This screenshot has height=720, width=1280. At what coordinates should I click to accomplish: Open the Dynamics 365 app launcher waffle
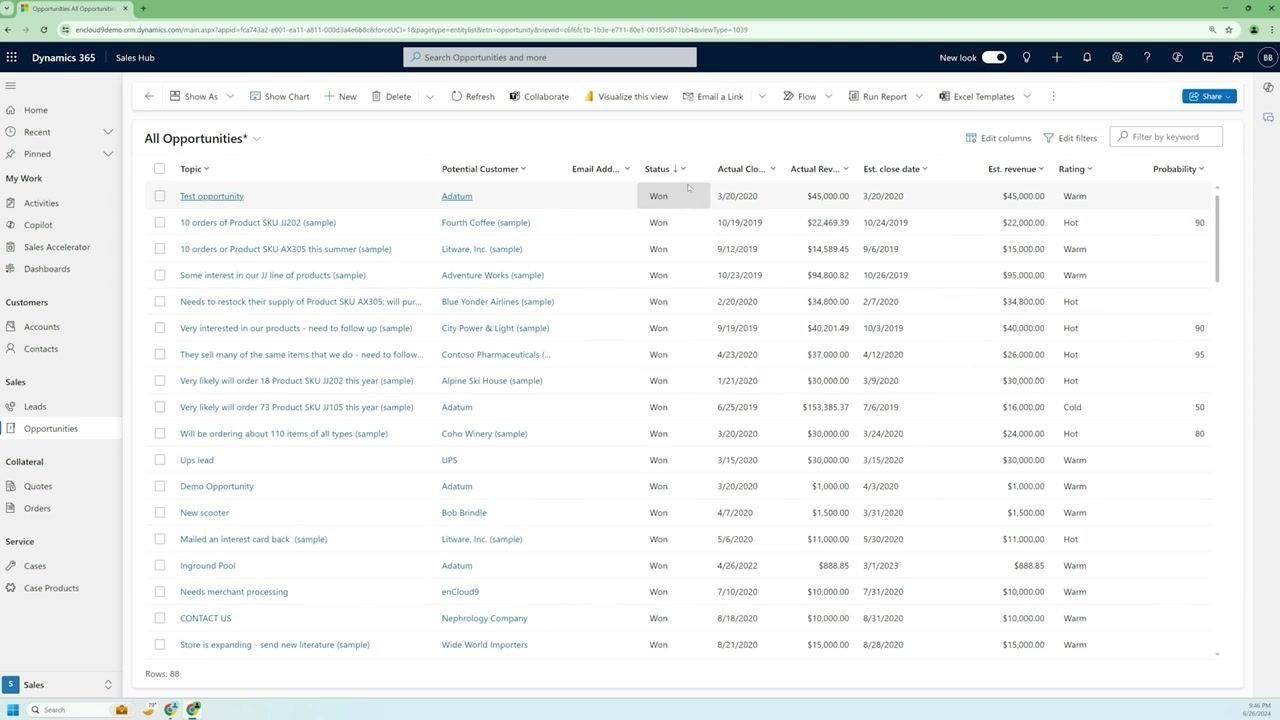(x=11, y=57)
